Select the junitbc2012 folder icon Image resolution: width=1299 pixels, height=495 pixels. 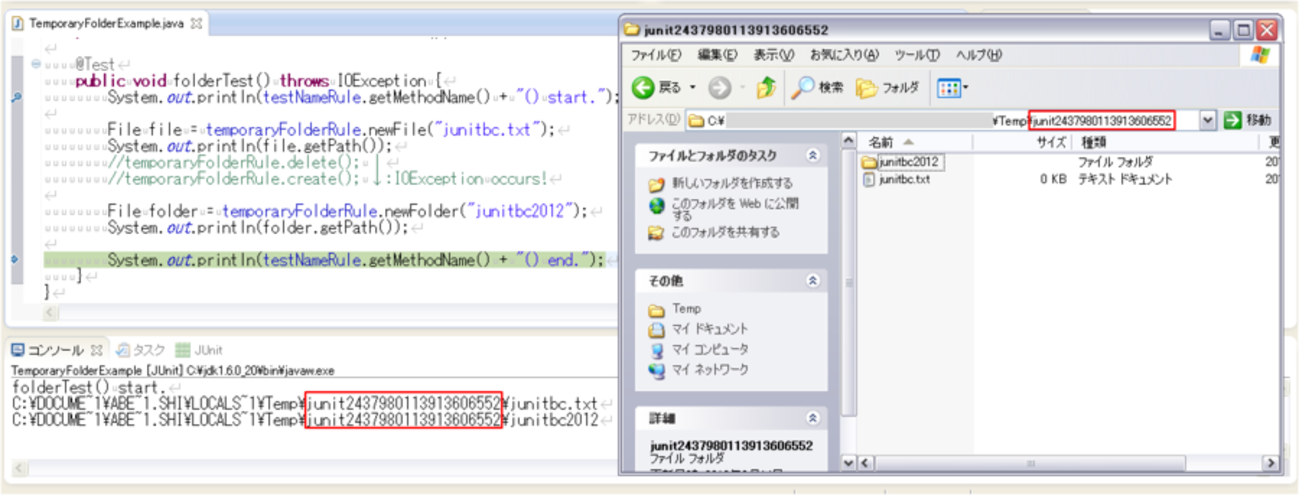pos(869,162)
